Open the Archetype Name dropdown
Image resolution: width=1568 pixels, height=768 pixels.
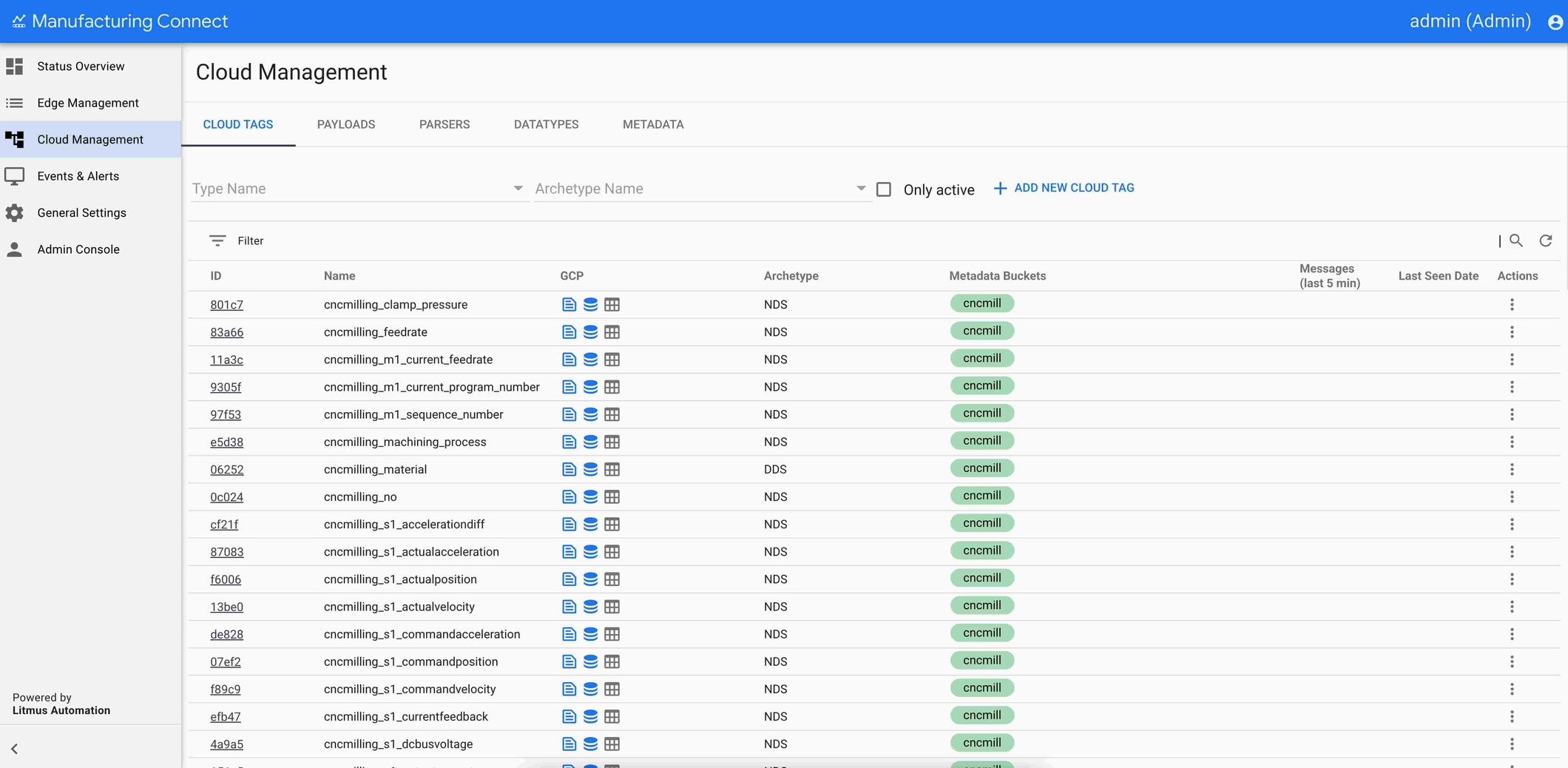click(859, 188)
